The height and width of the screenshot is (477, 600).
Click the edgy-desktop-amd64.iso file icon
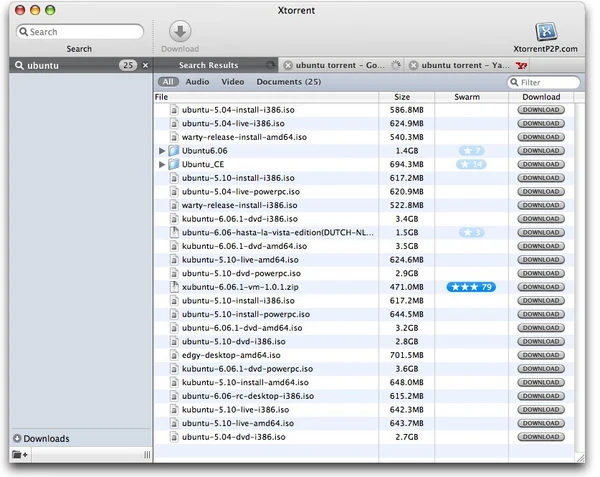click(174, 355)
